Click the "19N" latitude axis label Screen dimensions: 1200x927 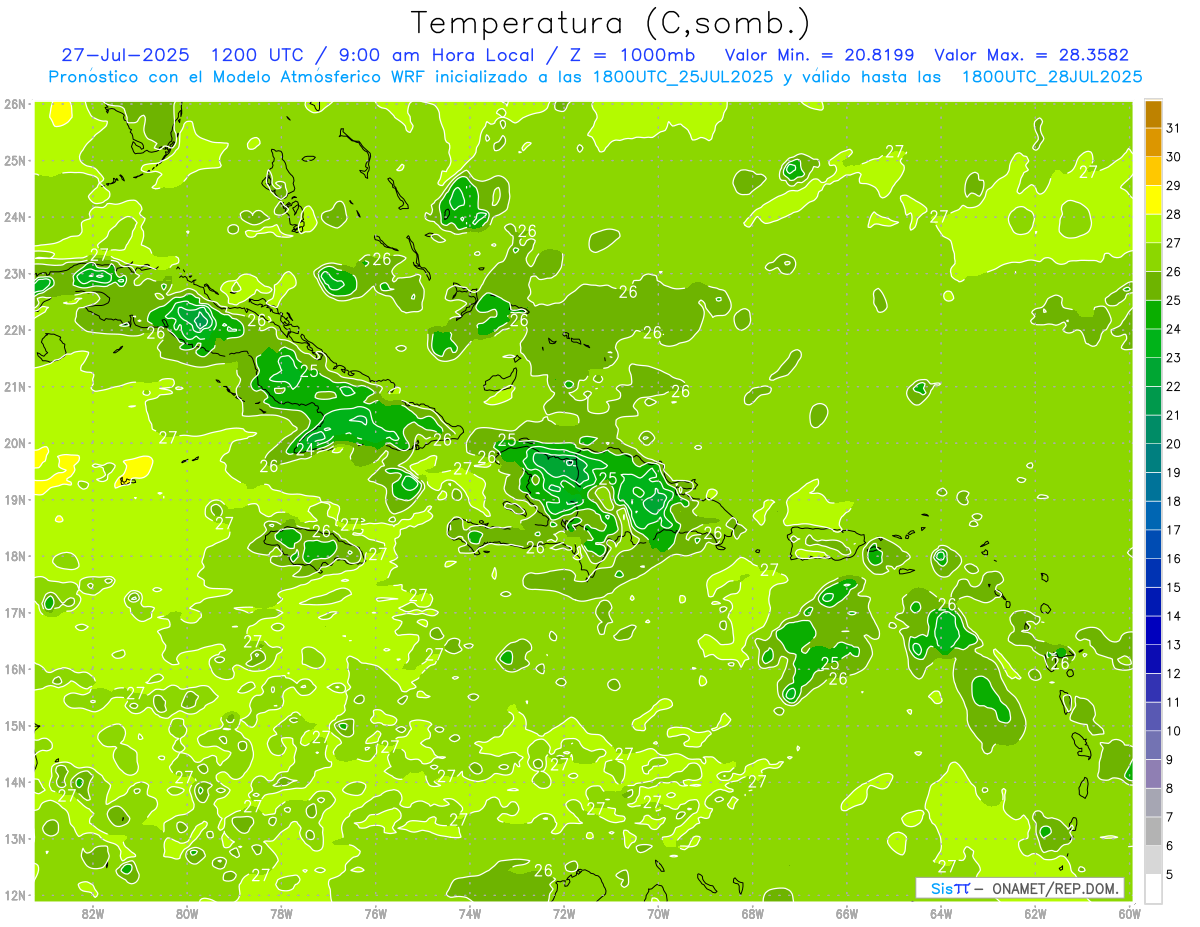pyautogui.click(x=15, y=500)
